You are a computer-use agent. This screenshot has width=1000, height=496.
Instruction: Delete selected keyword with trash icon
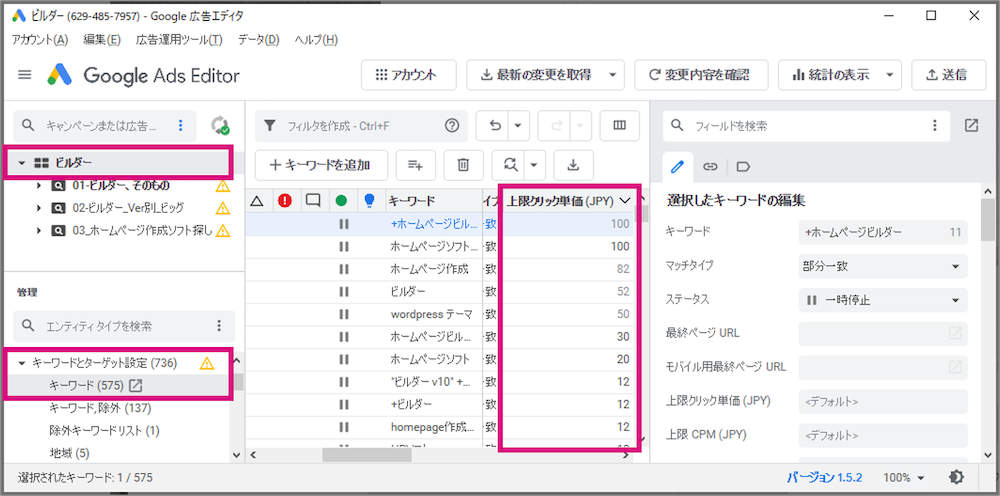[463, 165]
